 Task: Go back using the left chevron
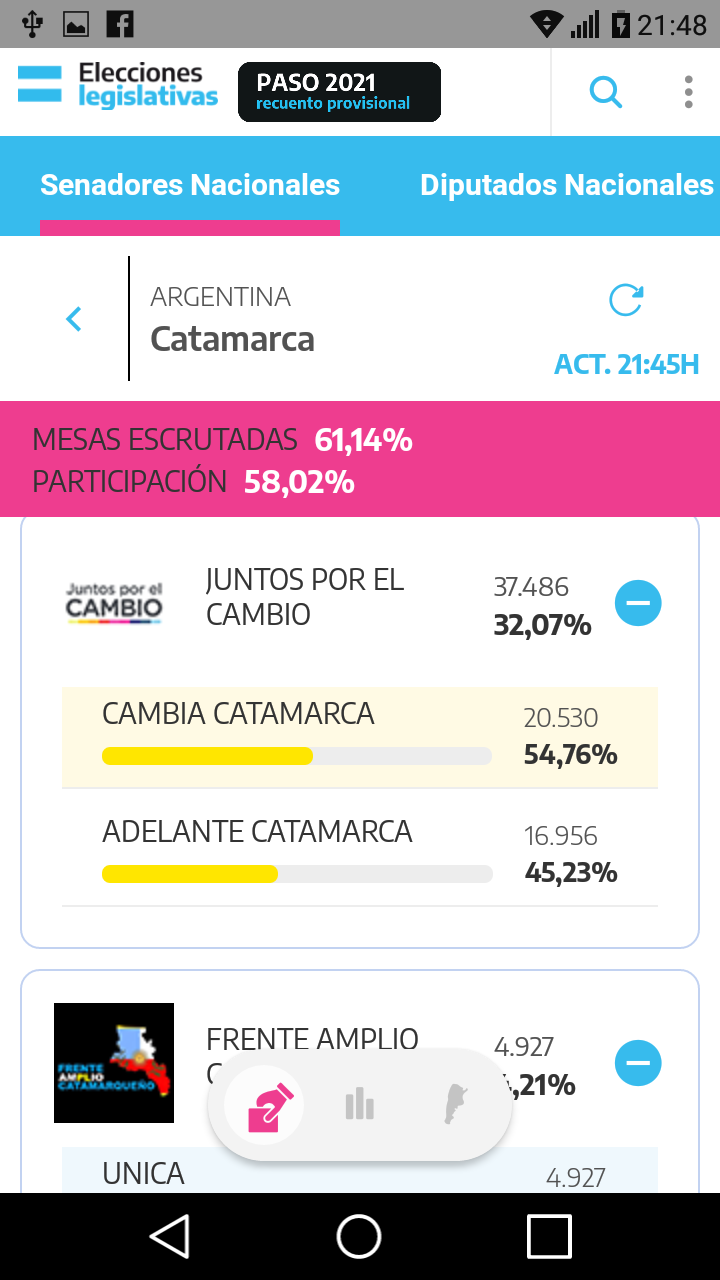coord(73,319)
